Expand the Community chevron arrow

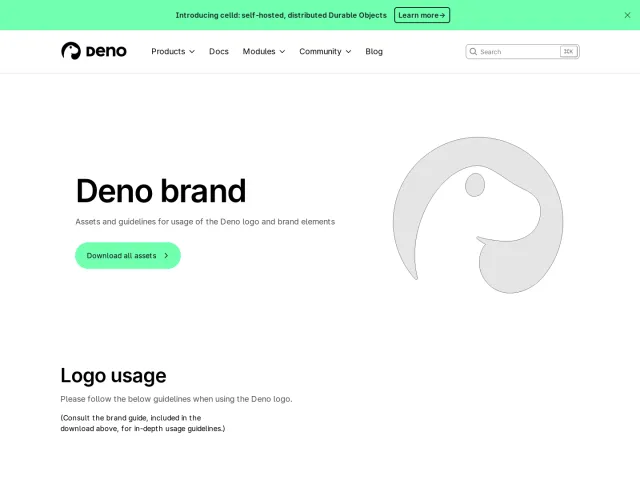tap(348, 52)
